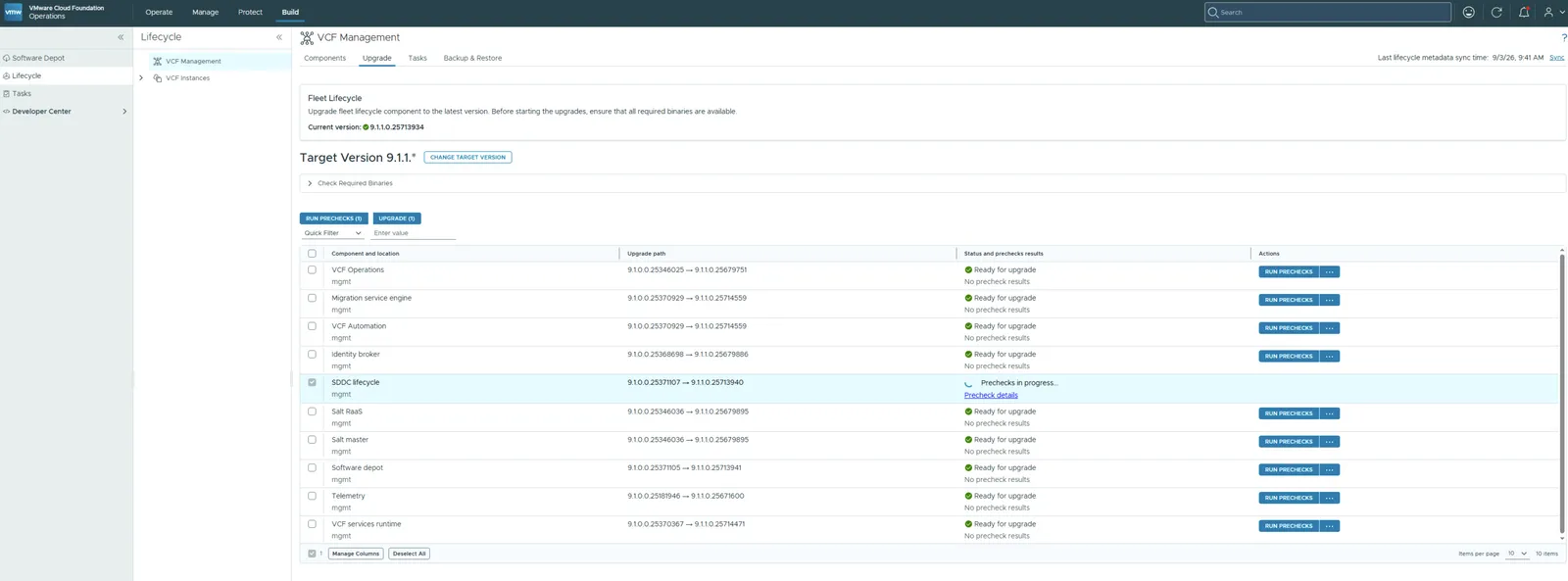Click the Manage Columns button
1568x581 pixels.
[356, 554]
